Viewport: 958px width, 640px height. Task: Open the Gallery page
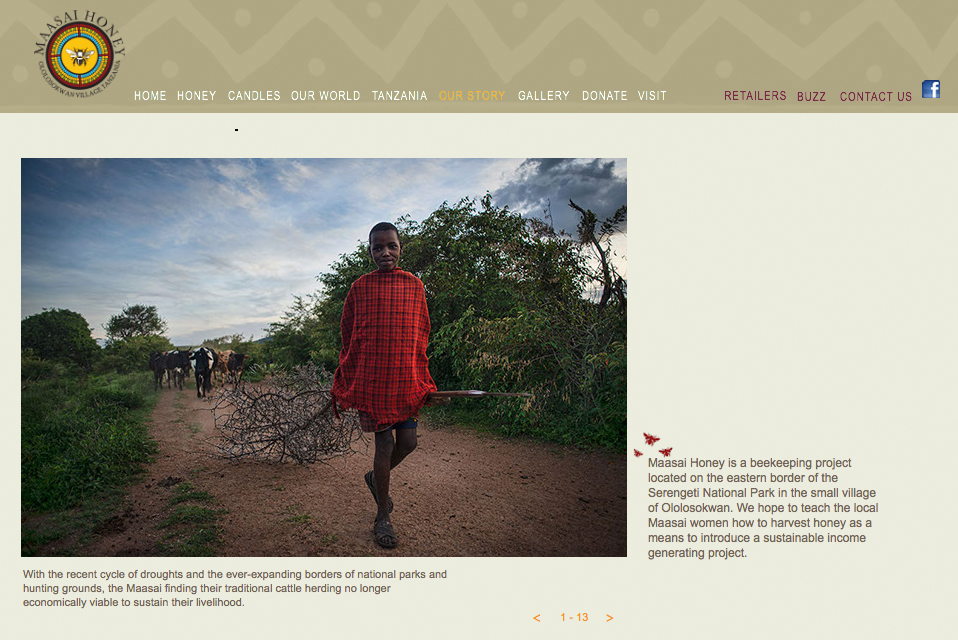pos(544,96)
